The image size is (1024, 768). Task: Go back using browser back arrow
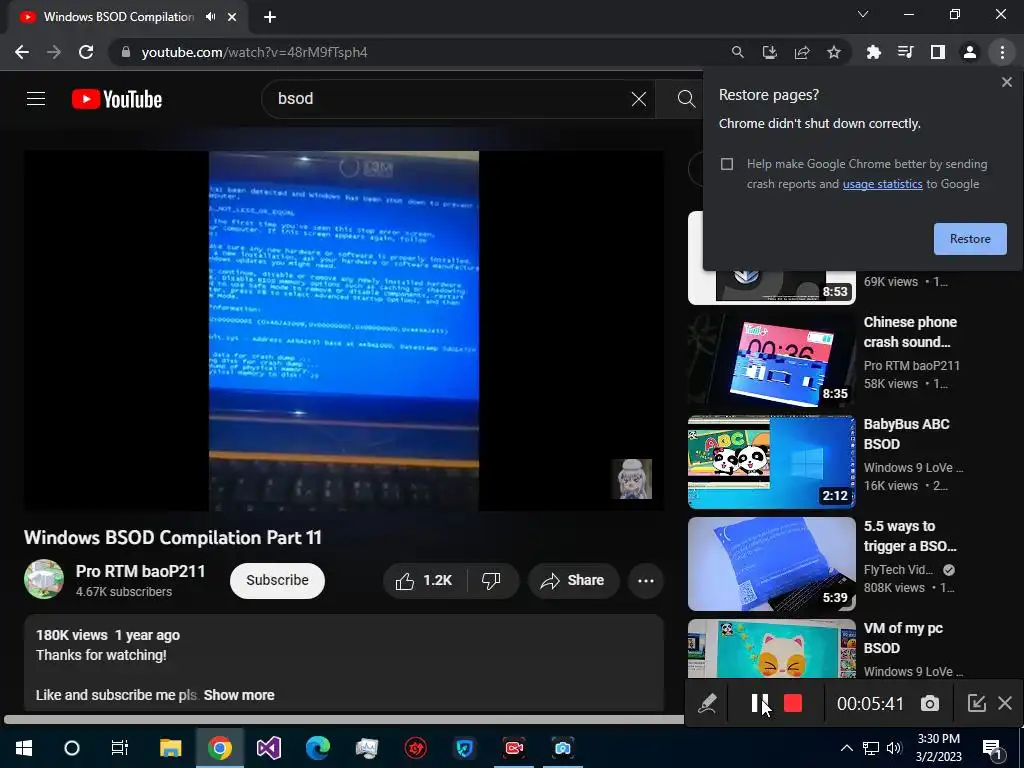point(22,52)
